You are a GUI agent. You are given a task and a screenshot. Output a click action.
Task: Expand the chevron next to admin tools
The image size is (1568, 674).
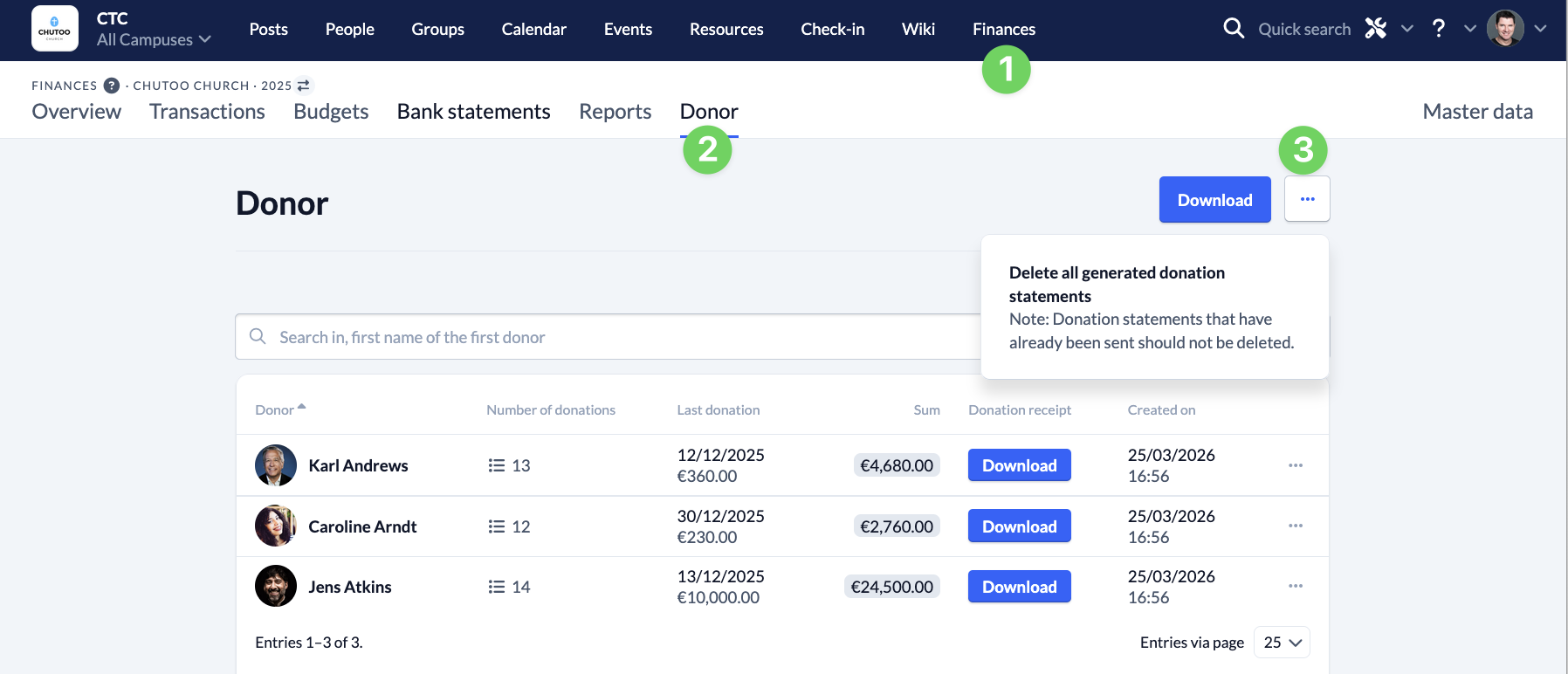[x=1407, y=29]
